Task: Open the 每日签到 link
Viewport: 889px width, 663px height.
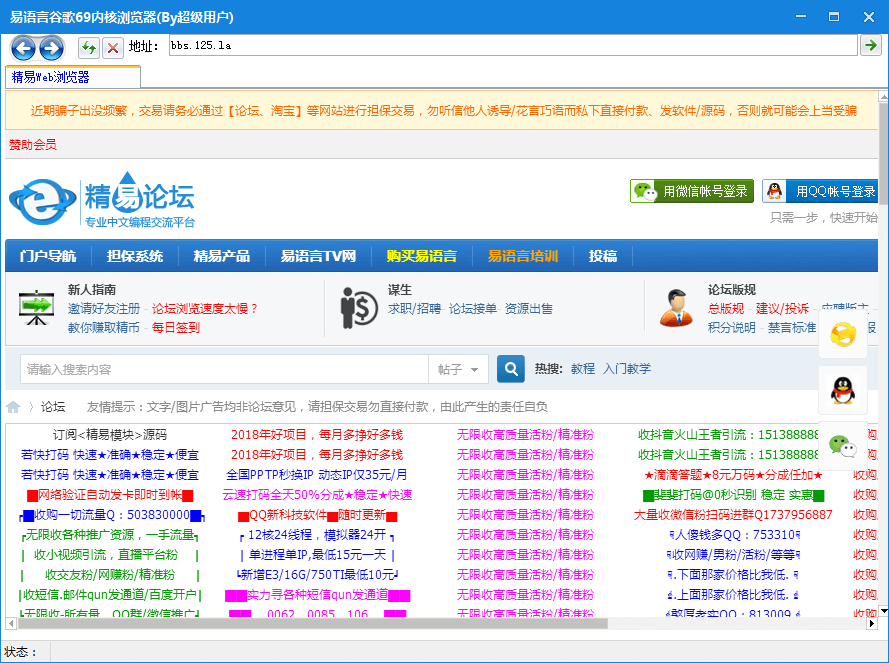Action: (x=176, y=327)
